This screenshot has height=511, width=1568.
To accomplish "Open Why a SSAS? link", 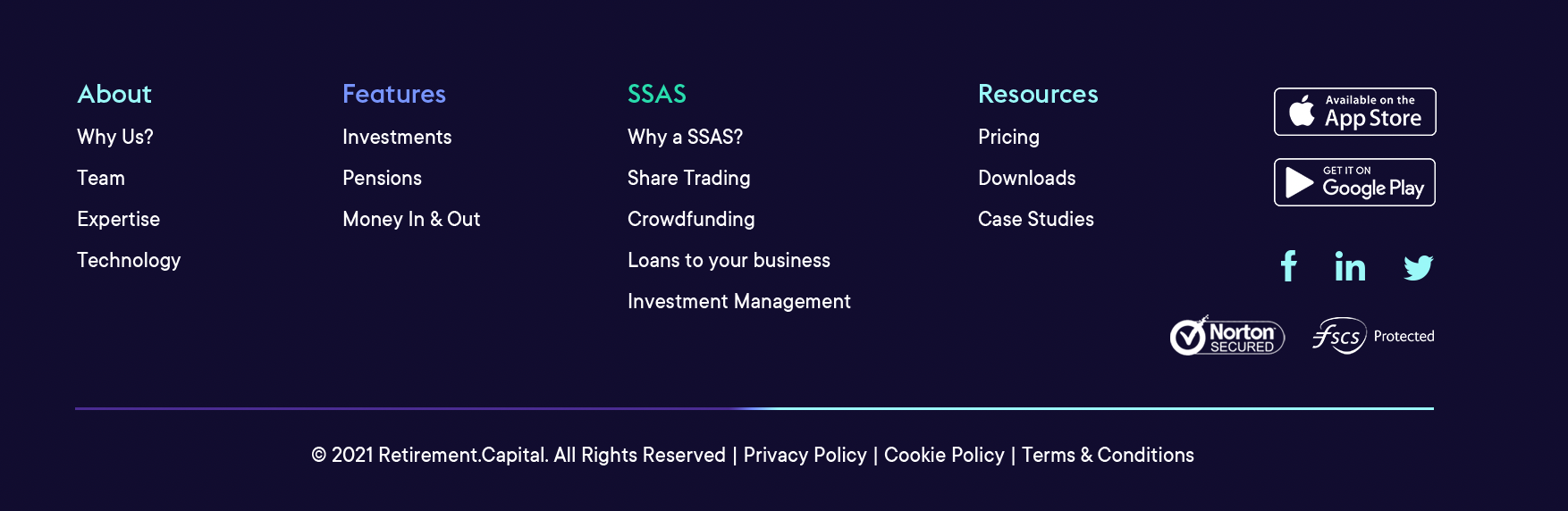I will [685, 137].
